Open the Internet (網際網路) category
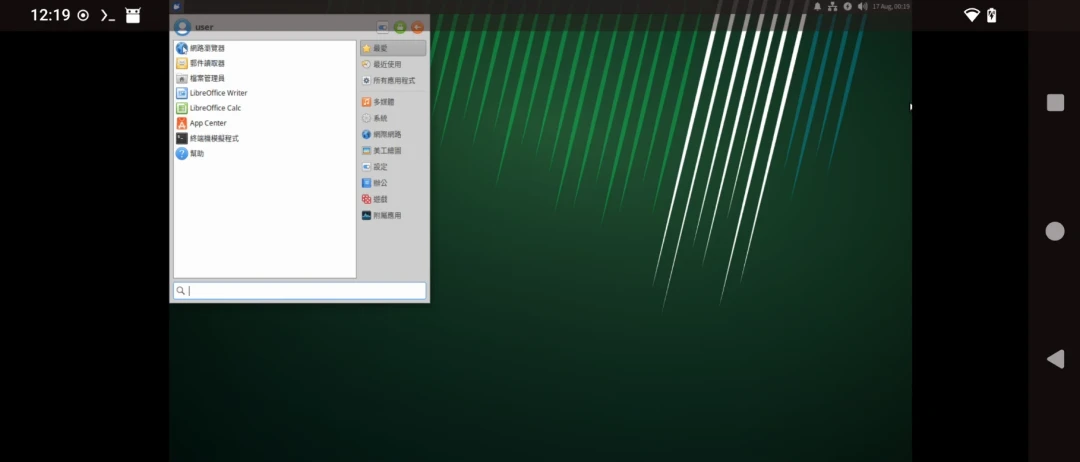The width and height of the screenshot is (1080, 462). click(x=387, y=134)
